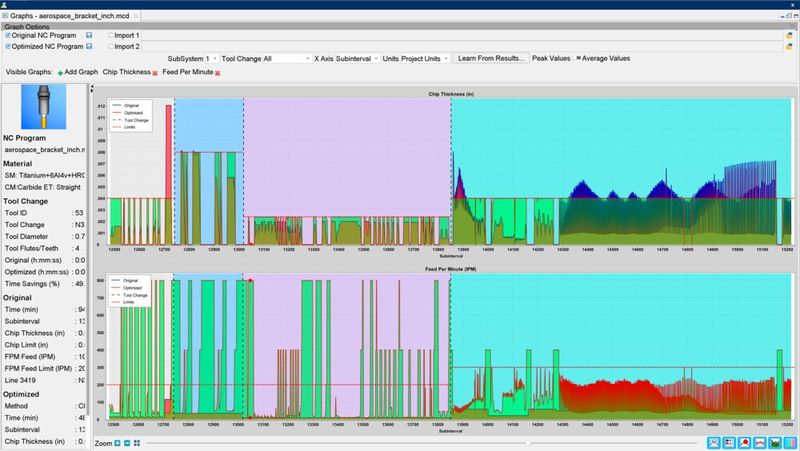
Task: Toggle the red marker peak icon
Action: click(744, 443)
